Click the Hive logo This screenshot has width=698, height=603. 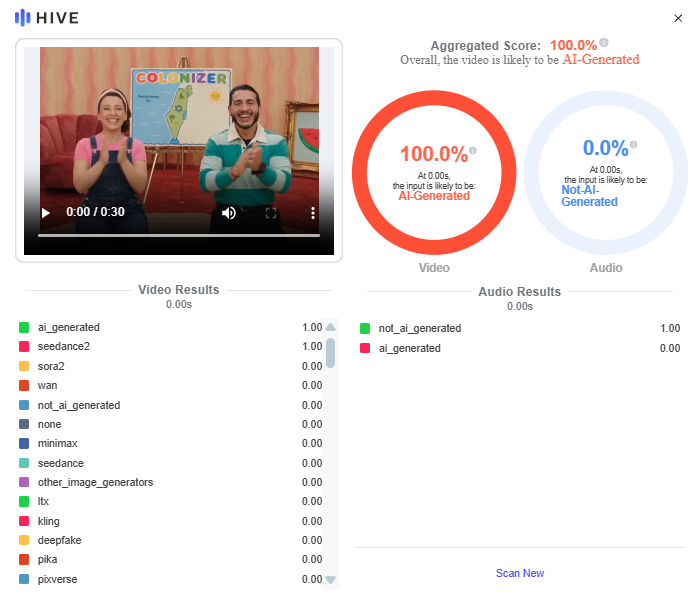tap(47, 18)
